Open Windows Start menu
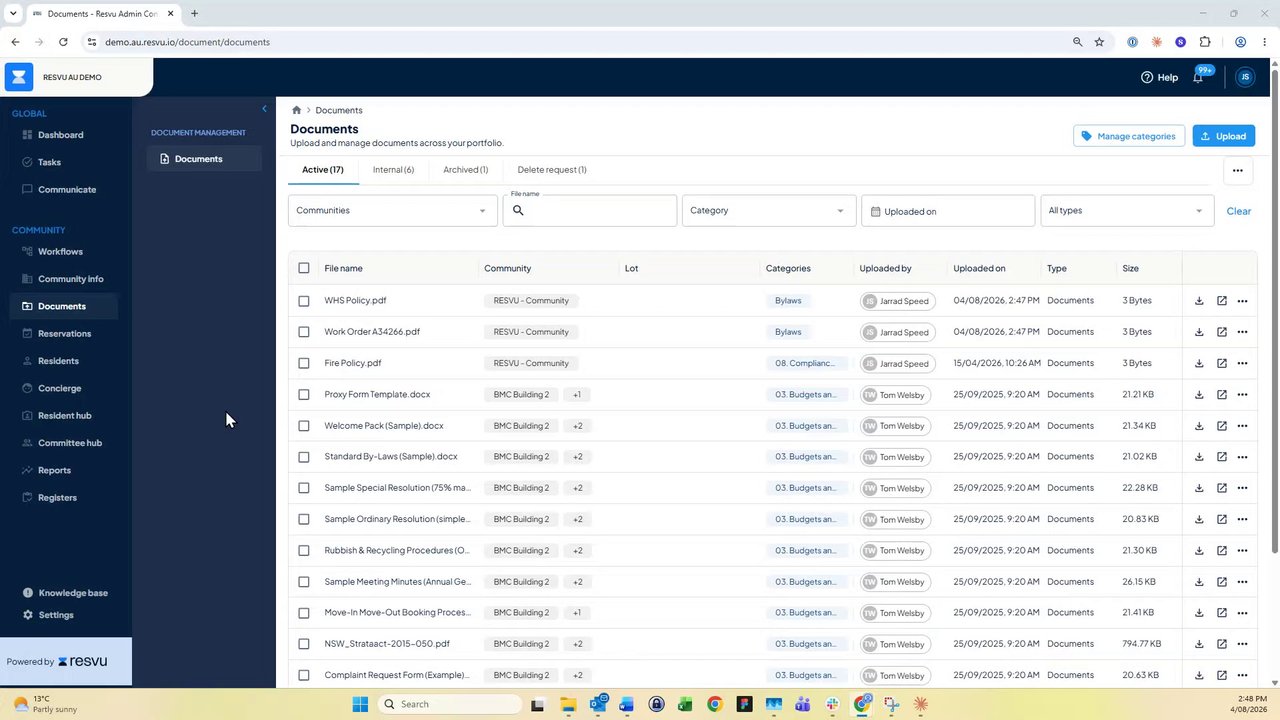 point(360,704)
